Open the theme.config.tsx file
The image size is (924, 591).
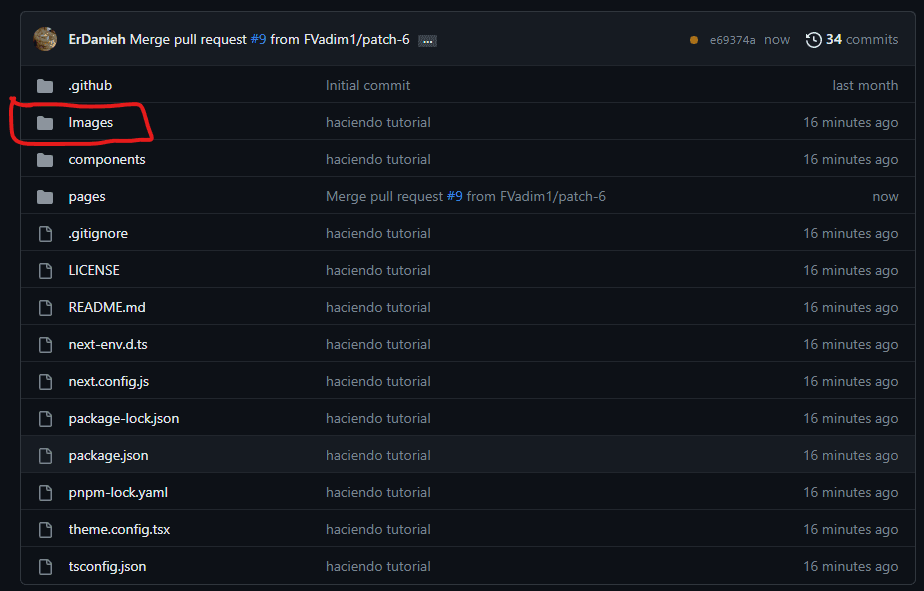point(119,530)
